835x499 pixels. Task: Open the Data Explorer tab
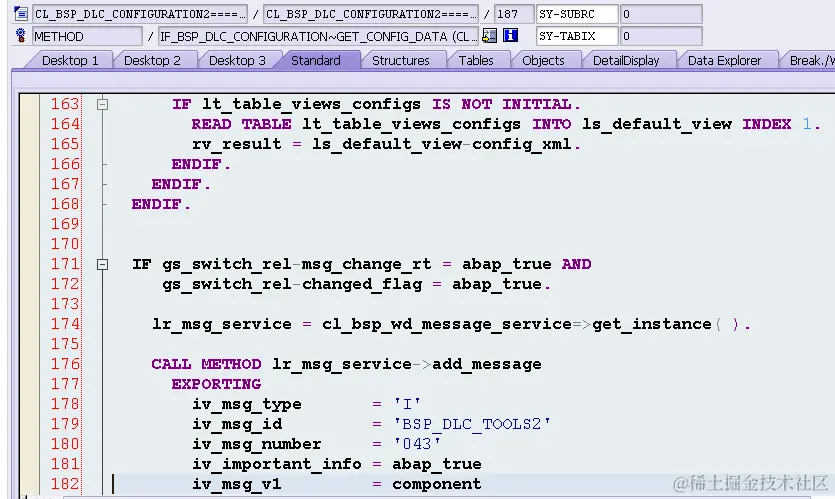point(724,61)
